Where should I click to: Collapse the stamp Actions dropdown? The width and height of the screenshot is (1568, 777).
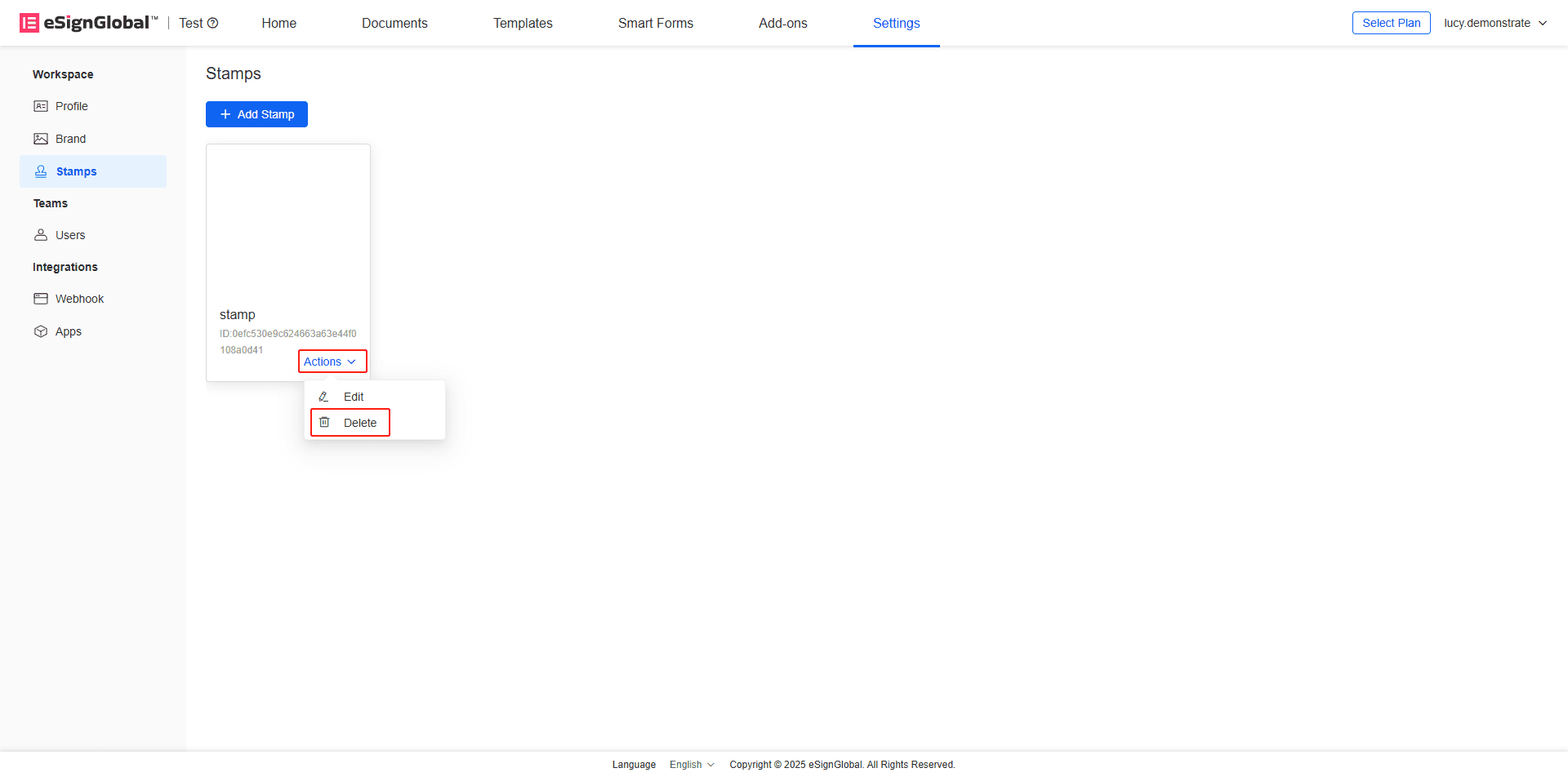tap(332, 362)
